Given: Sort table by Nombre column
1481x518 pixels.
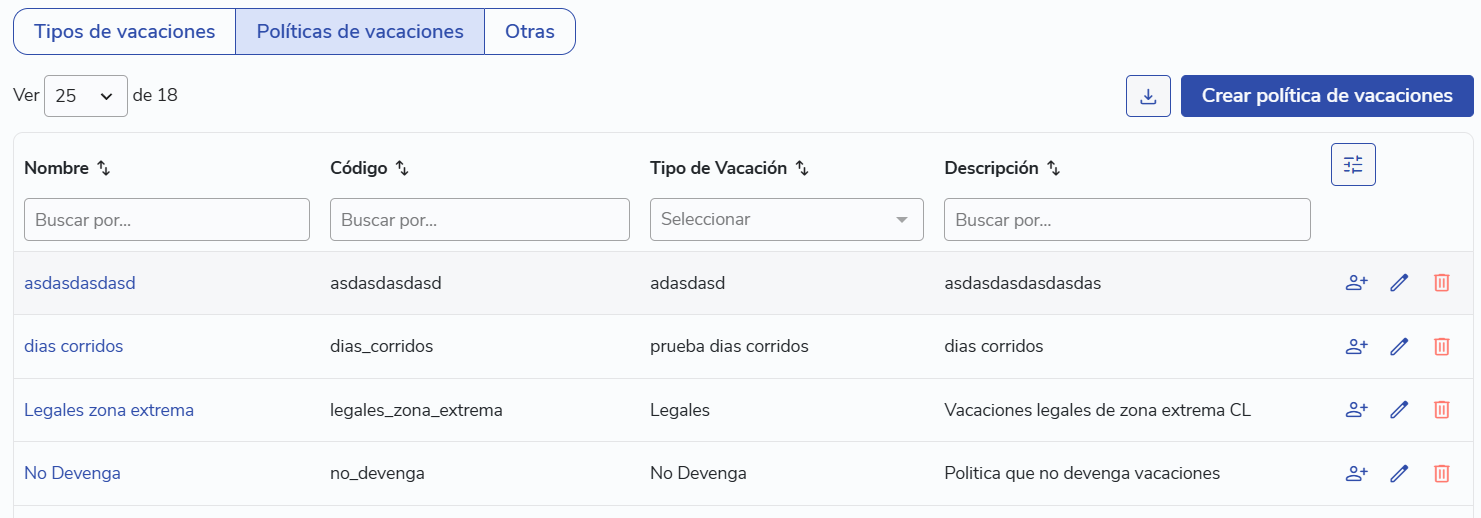Looking at the screenshot, I should 103,169.
